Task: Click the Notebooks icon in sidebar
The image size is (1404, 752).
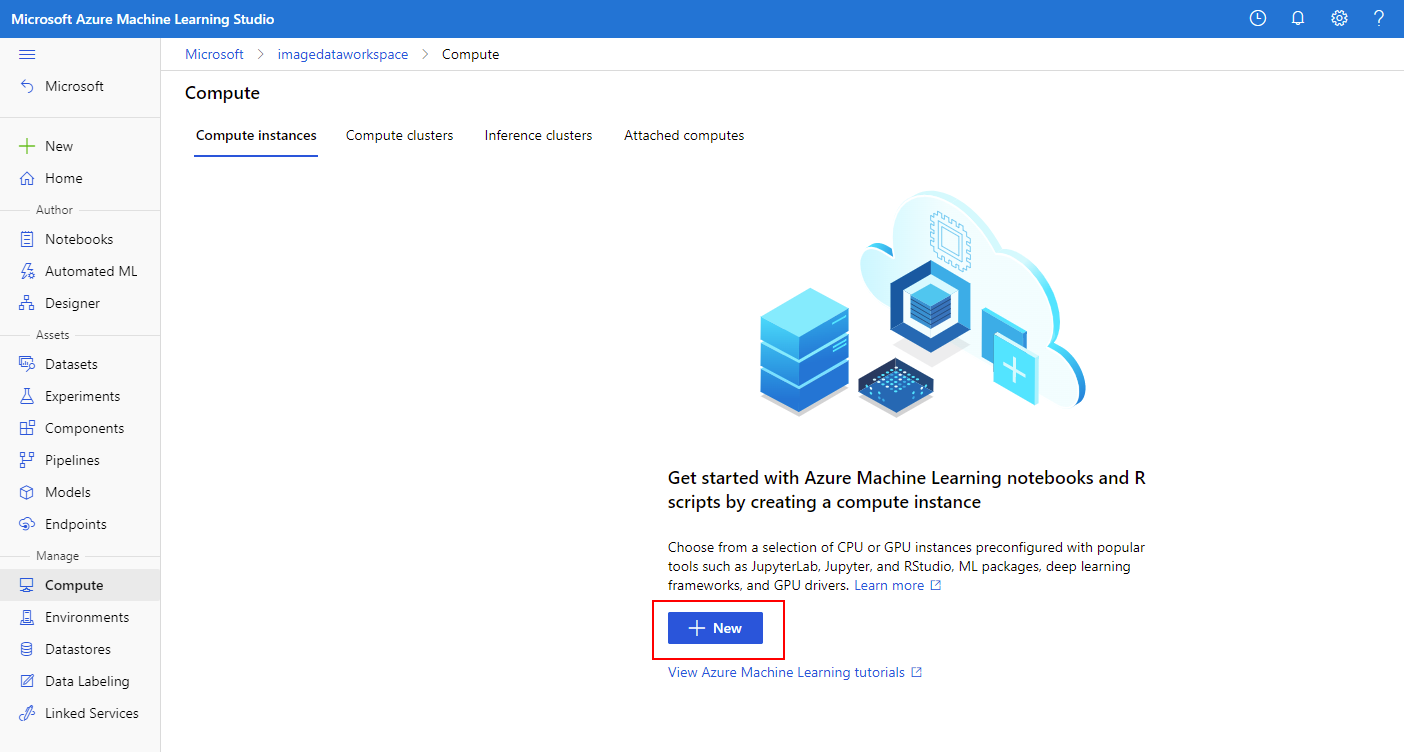Action: click(27, 239)
